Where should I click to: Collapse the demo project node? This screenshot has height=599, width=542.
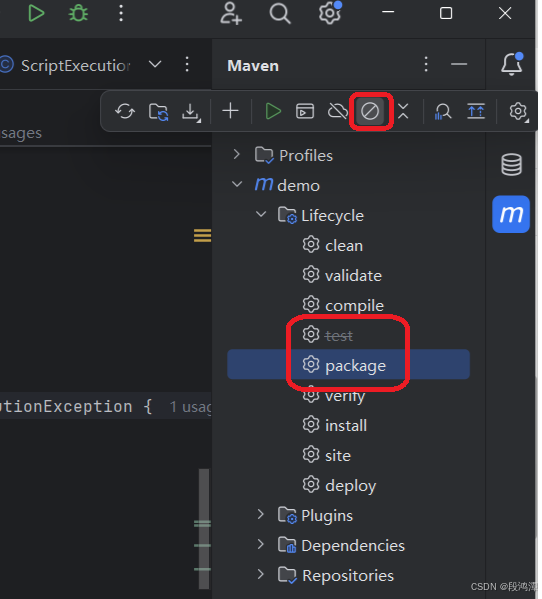click(237, 184)
